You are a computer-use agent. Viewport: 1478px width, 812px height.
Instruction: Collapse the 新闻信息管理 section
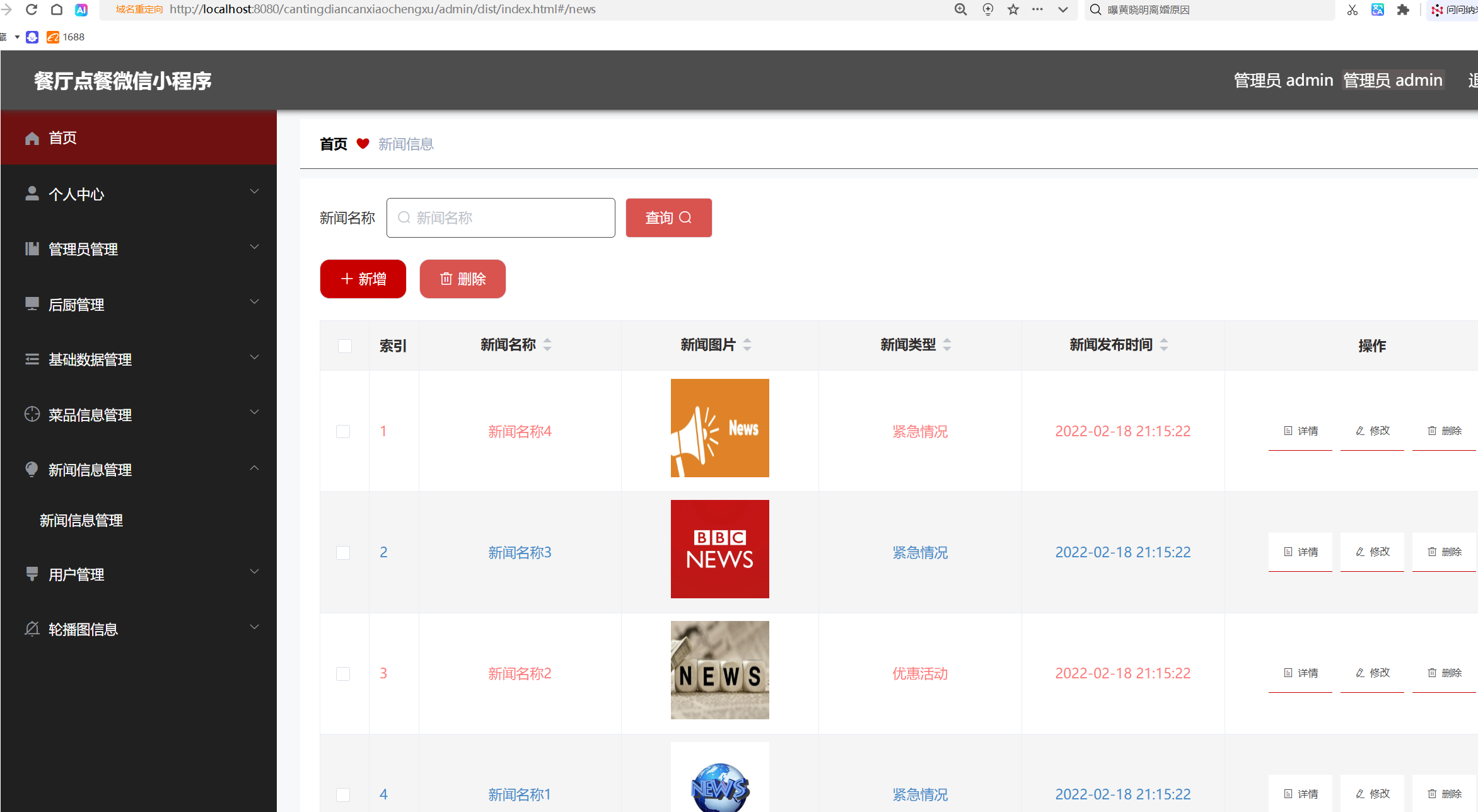[x=254, y=468]
